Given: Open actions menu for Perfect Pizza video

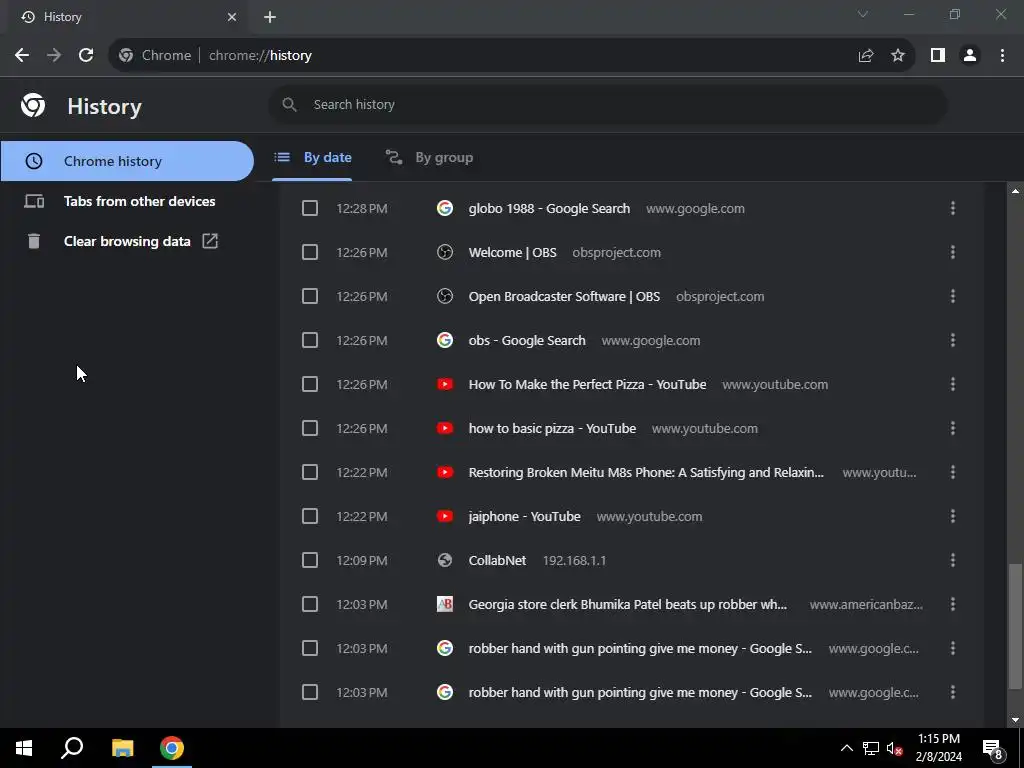Looking at the screenshot, I should click(953, 384).
